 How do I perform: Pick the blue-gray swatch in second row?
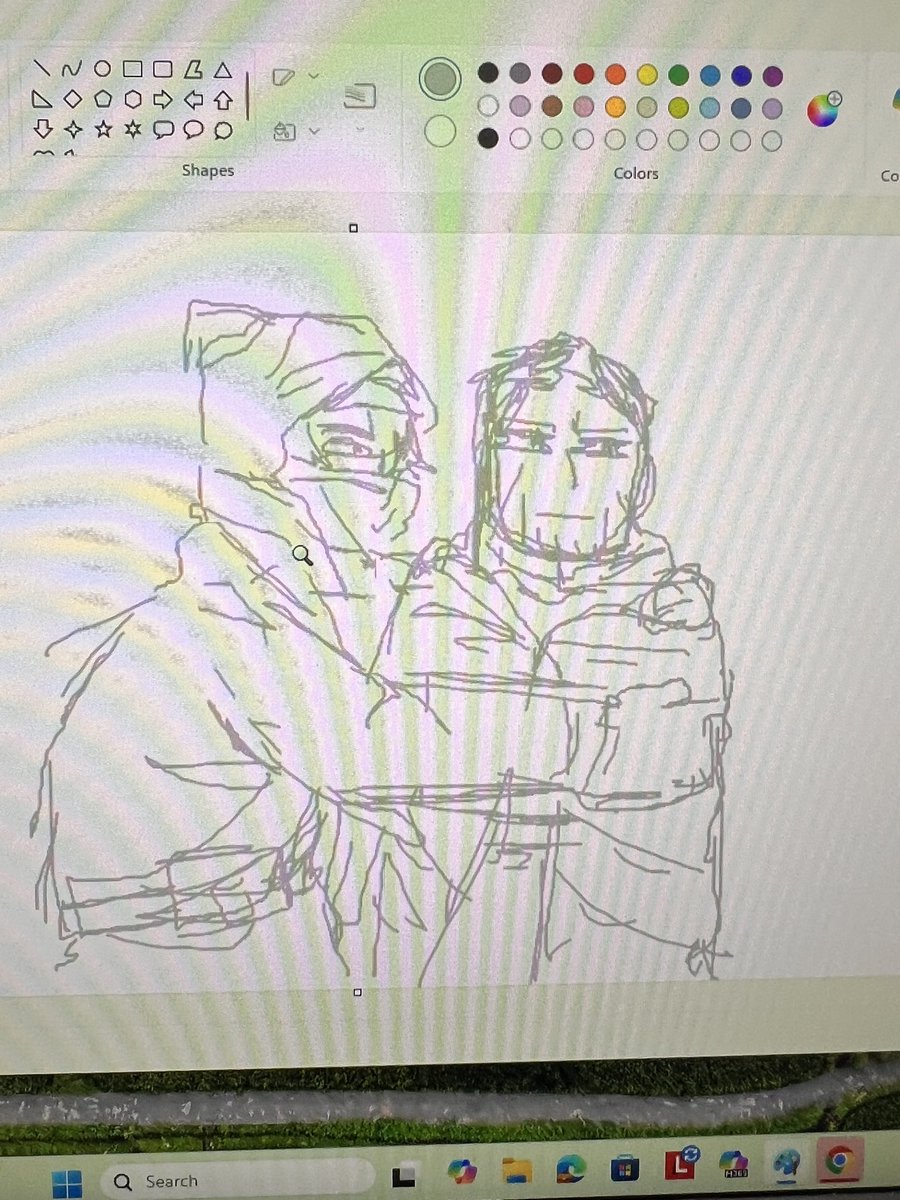741,108
